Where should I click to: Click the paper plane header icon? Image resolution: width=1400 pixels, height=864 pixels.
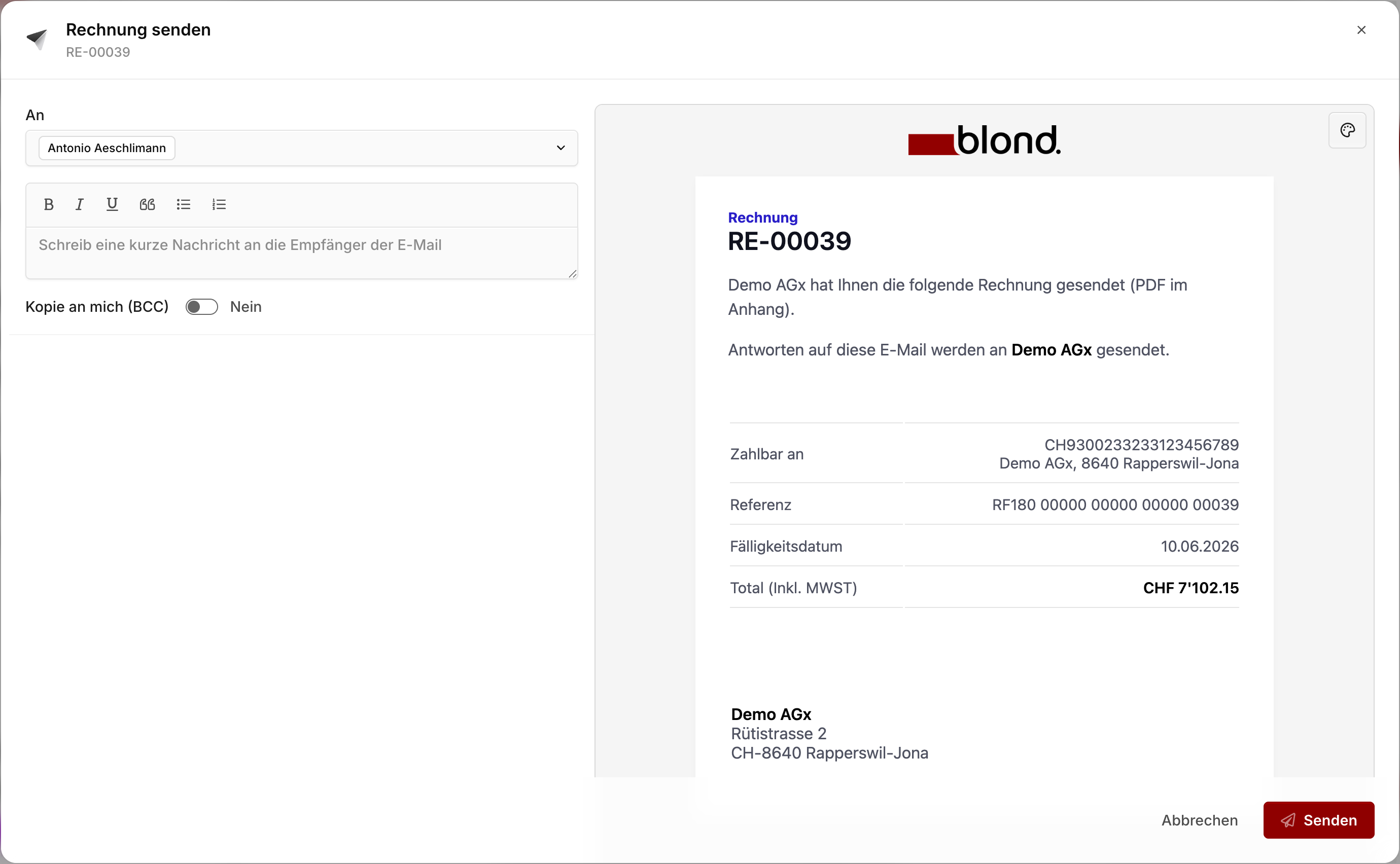point(37,39)
